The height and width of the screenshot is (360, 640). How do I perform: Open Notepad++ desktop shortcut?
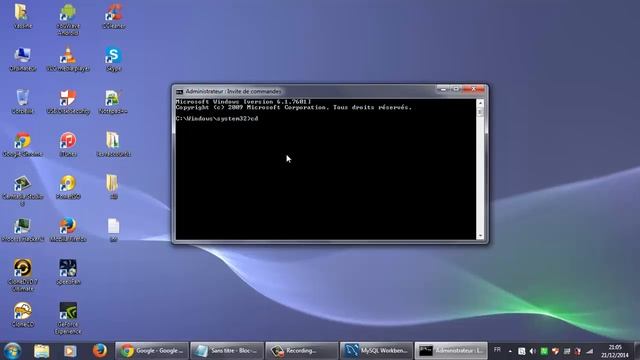113,102
